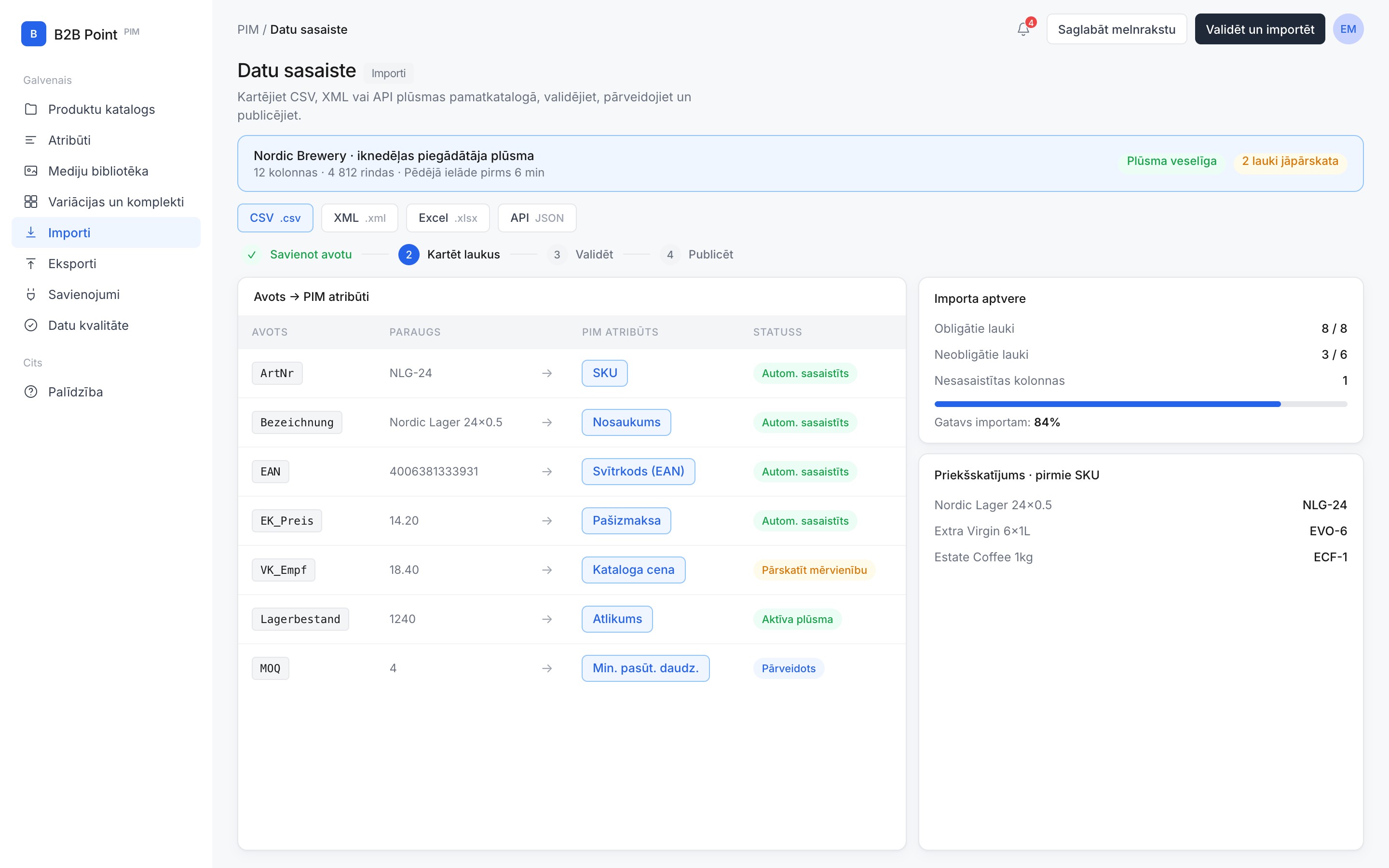Switch to the Excel .xlsx tab
1389x868 pixels.
(448, 218)
